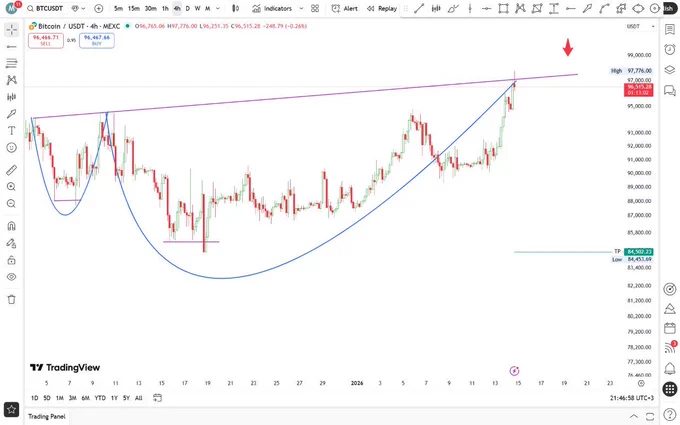The width and height of the screenshot is (680, 425).
Task: Maximize the bottom trading panel
Action: coord(650,416)
